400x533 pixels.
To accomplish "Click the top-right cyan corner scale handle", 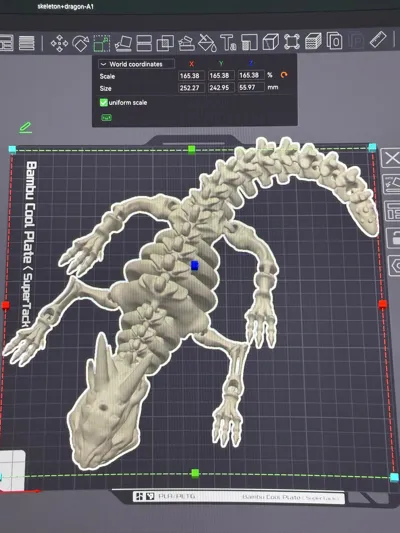I will 372,147.
